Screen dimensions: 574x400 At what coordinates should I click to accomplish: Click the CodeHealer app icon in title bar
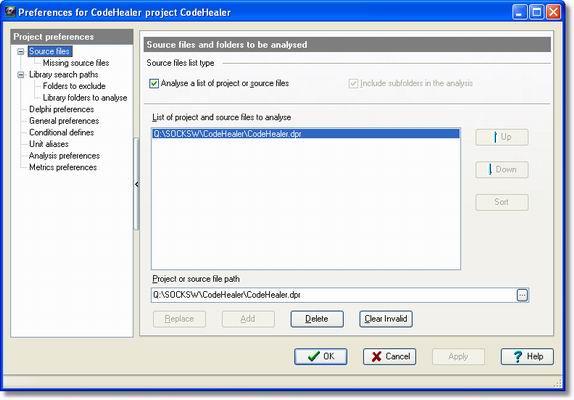pyautogui.click(x=10, y=12)
